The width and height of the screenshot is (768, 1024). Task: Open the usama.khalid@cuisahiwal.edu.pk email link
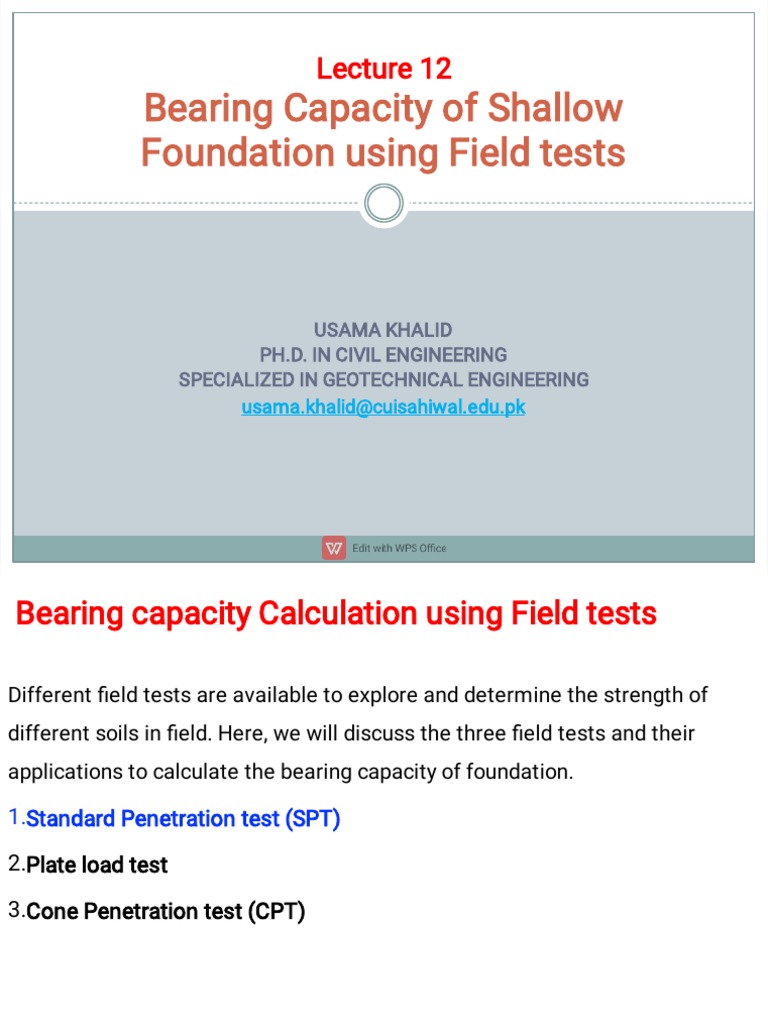(x=383, y=407)
